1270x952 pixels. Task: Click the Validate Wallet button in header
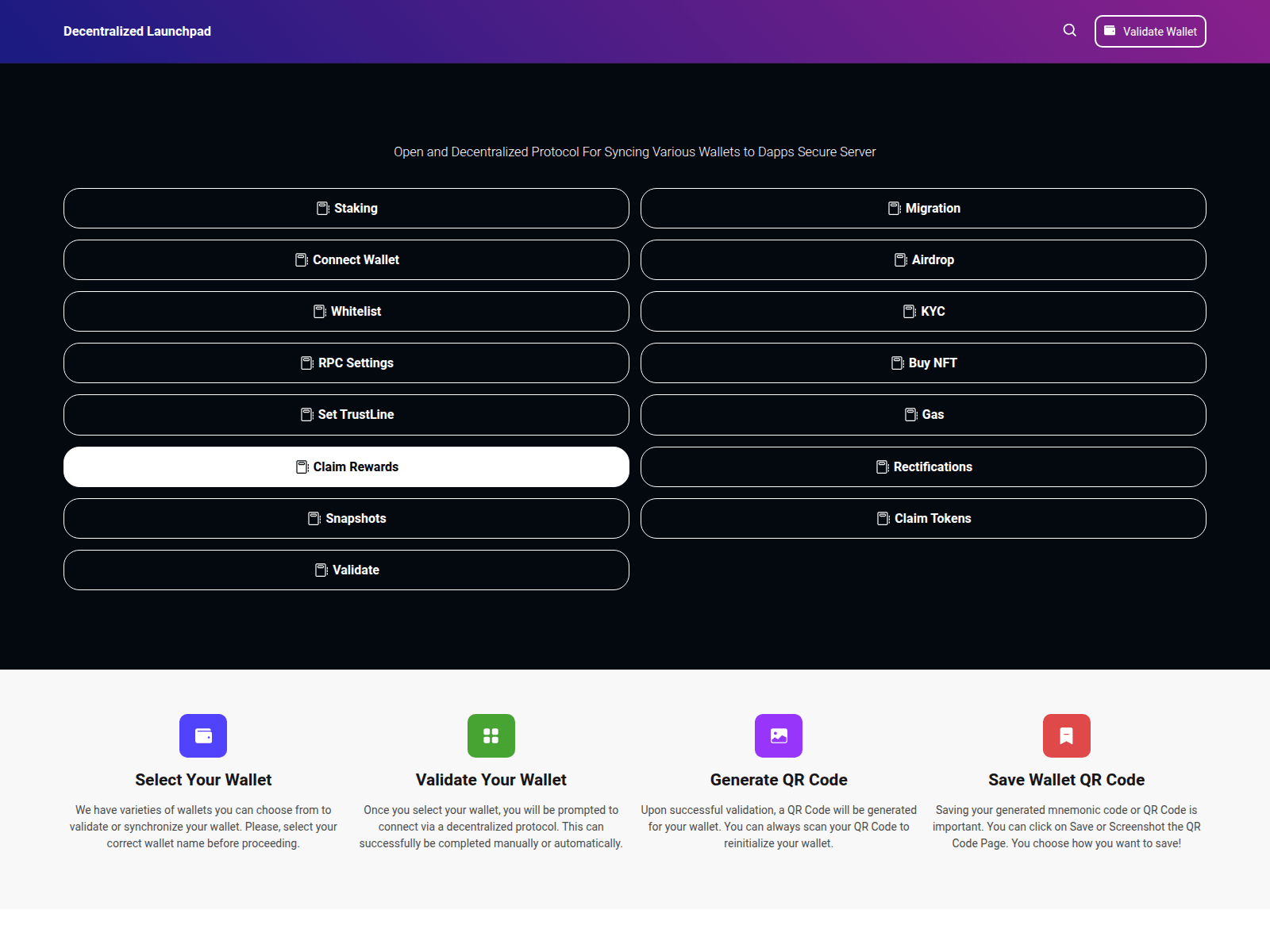[x=1150, y=31]
